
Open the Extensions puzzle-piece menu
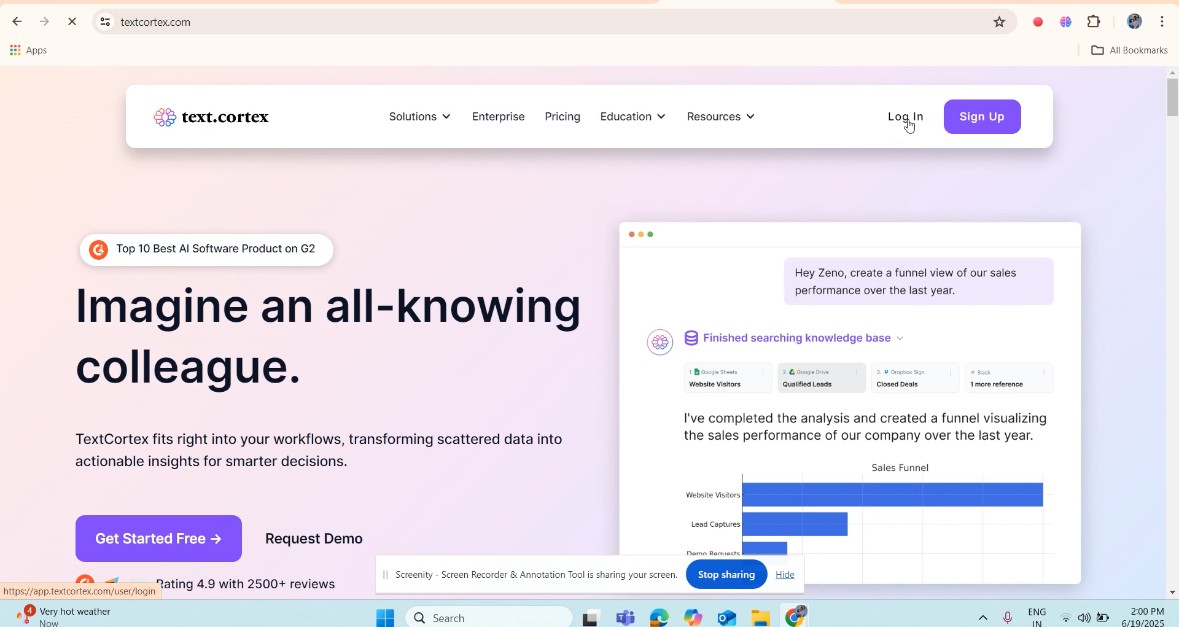pyautogui.click(x=1093, y=22)
